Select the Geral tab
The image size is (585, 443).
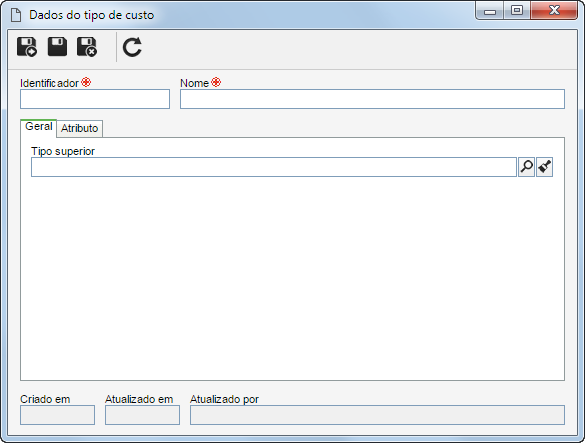pyautogui.click(x=38, y=128)
